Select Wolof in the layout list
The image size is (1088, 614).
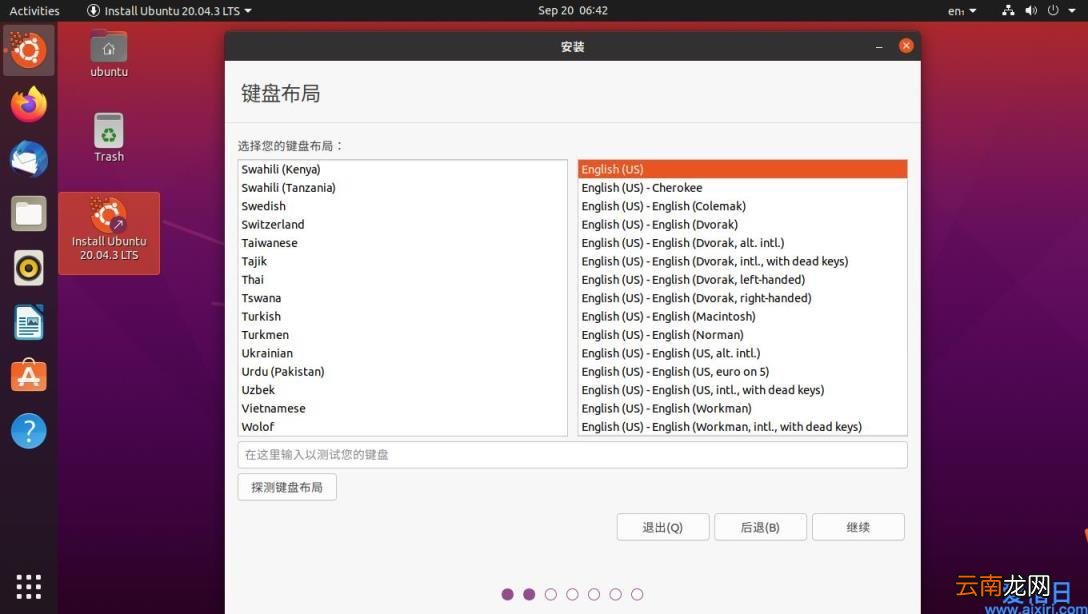point(402,427)
